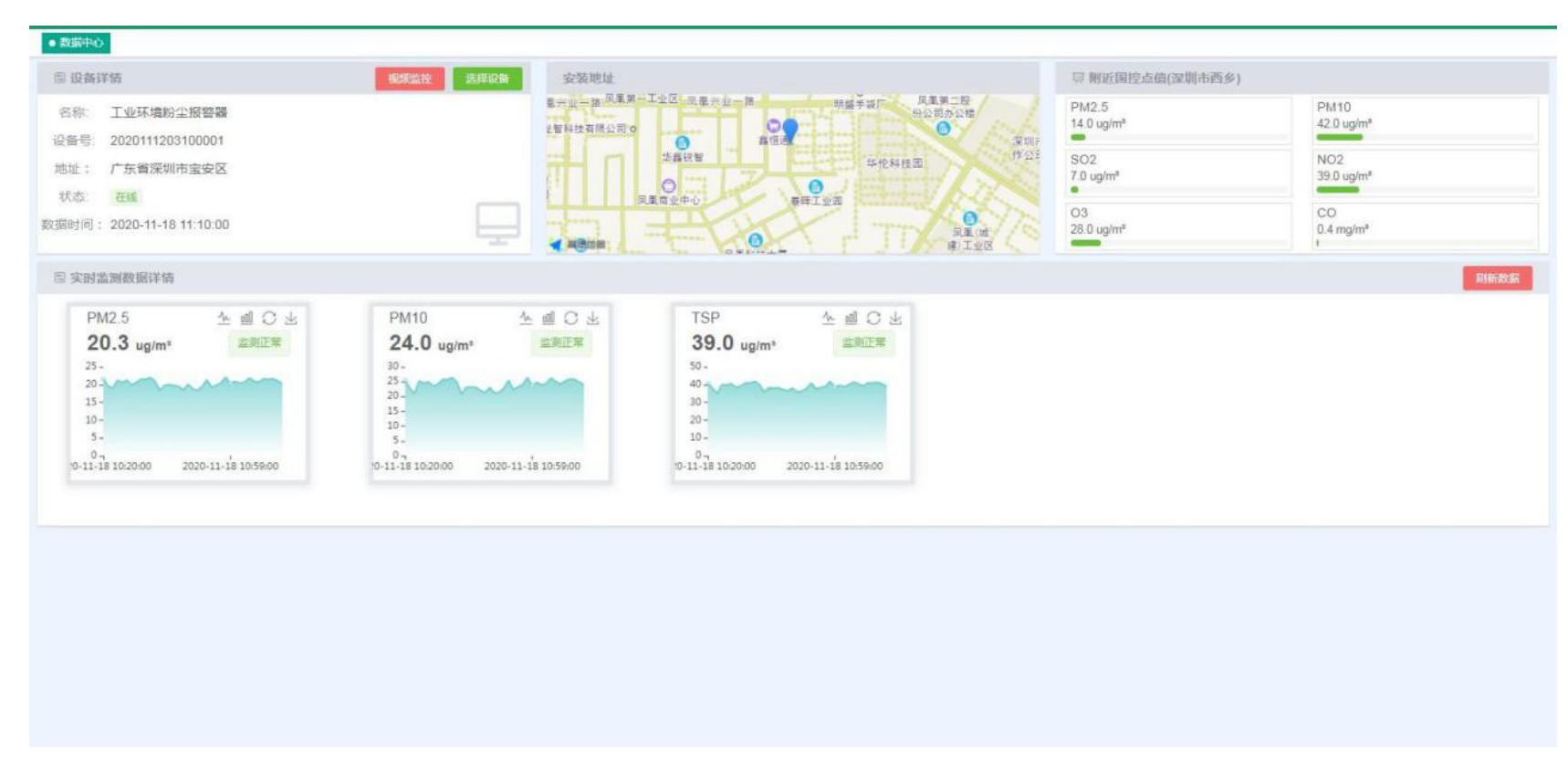Click the PM10 chart restore icon
This screenshot has width=1568, height=767.
[x=571, y=318]
